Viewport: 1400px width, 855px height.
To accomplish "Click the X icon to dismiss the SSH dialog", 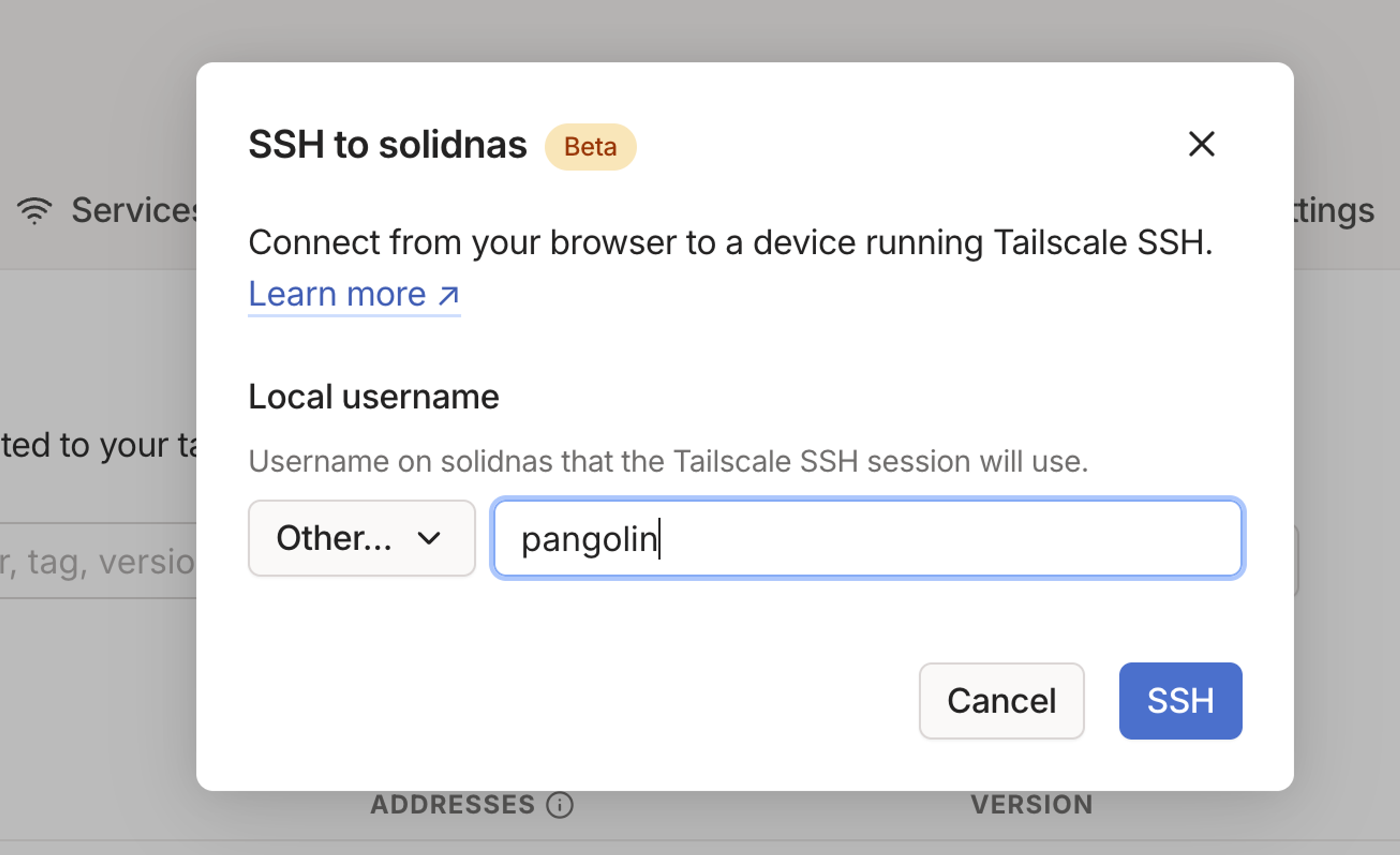I will (1202, 145).
